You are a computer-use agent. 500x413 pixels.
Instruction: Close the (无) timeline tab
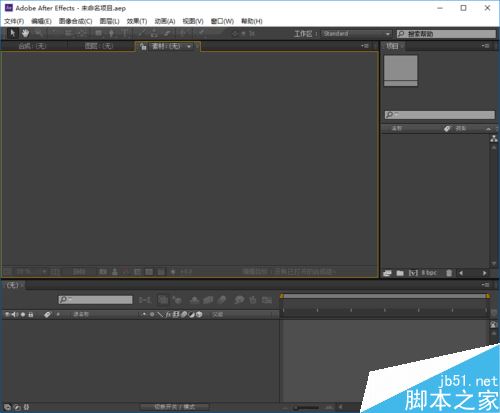coord(22,285)
